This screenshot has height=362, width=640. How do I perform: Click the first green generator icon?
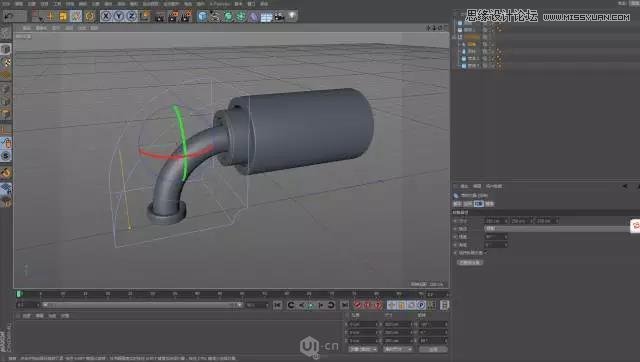pyautogui.click(x=228, y=16)
